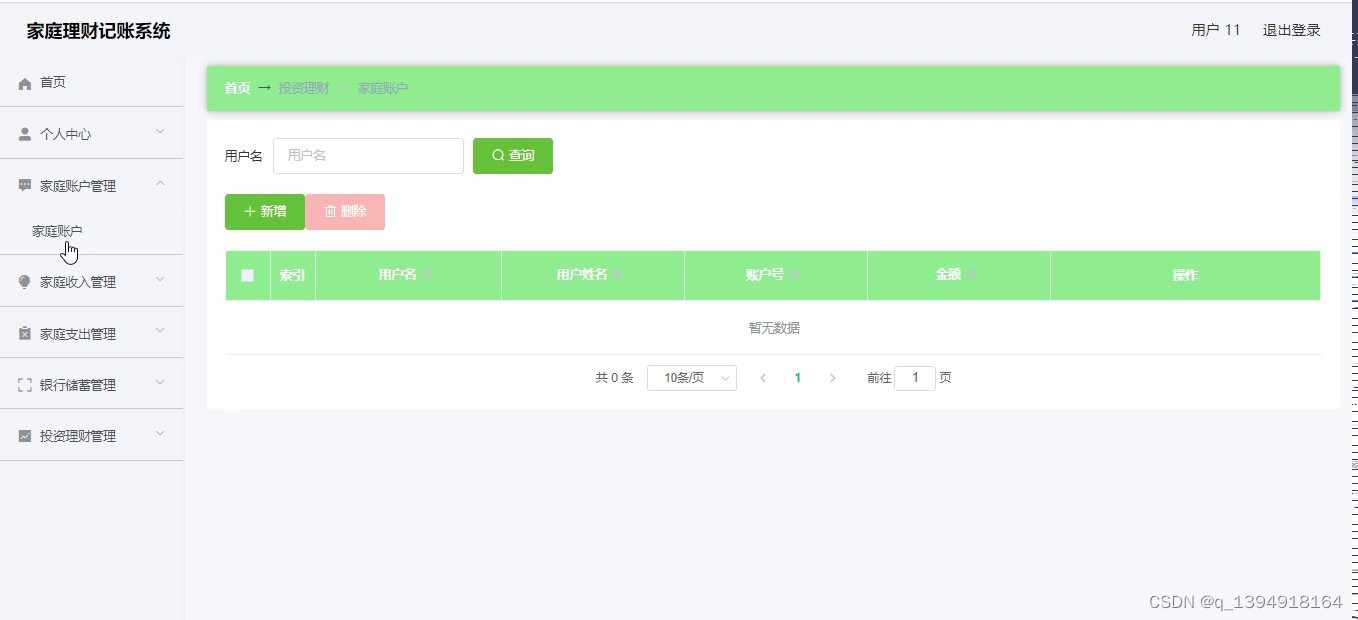1358x620 pixels.
Task: Click the 家庭支出管理 sidebar icon
Action: [x=24, y=332]
